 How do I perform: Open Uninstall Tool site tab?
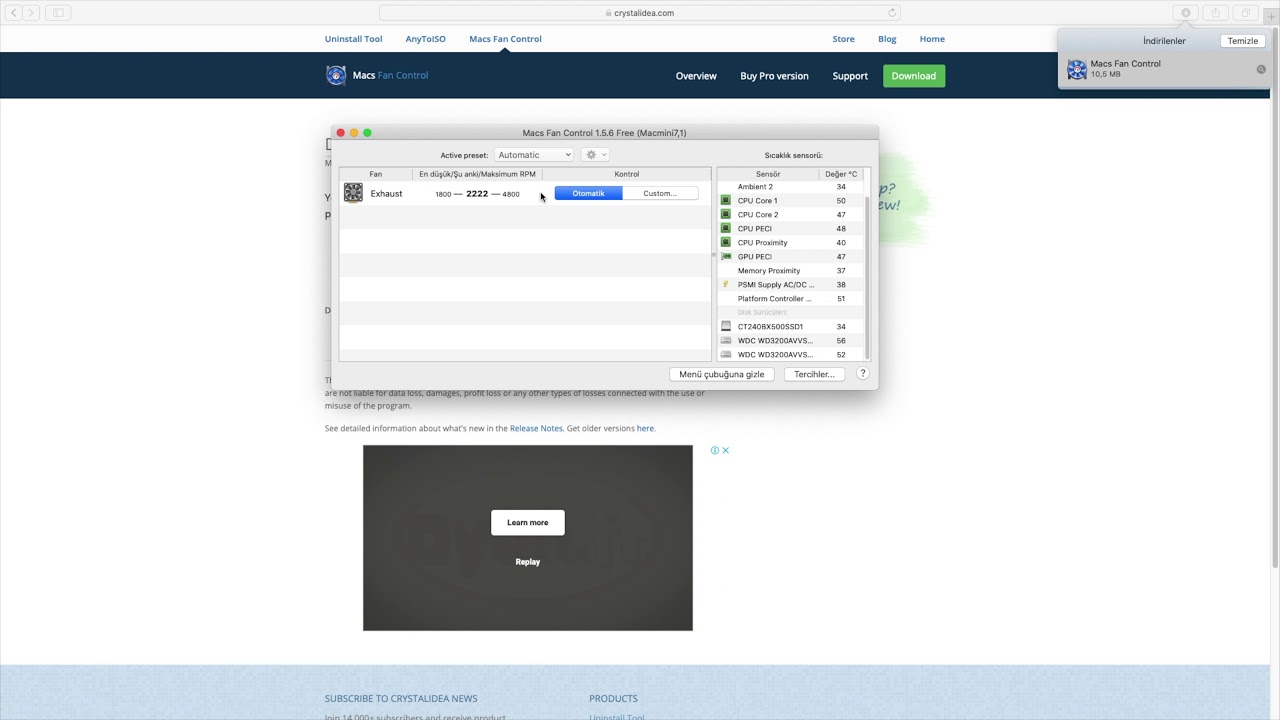353,39
